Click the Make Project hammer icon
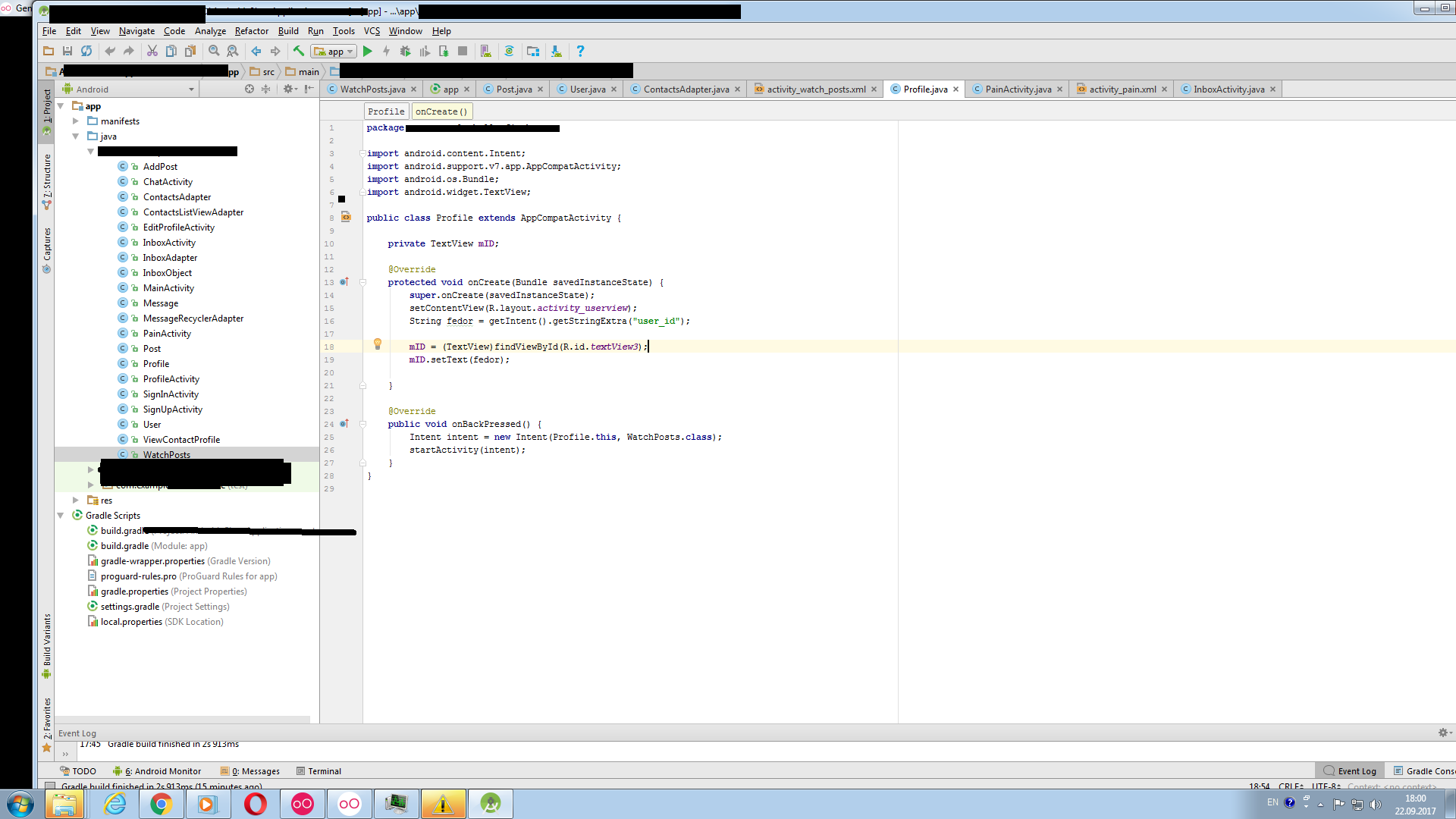 [299, 51]
